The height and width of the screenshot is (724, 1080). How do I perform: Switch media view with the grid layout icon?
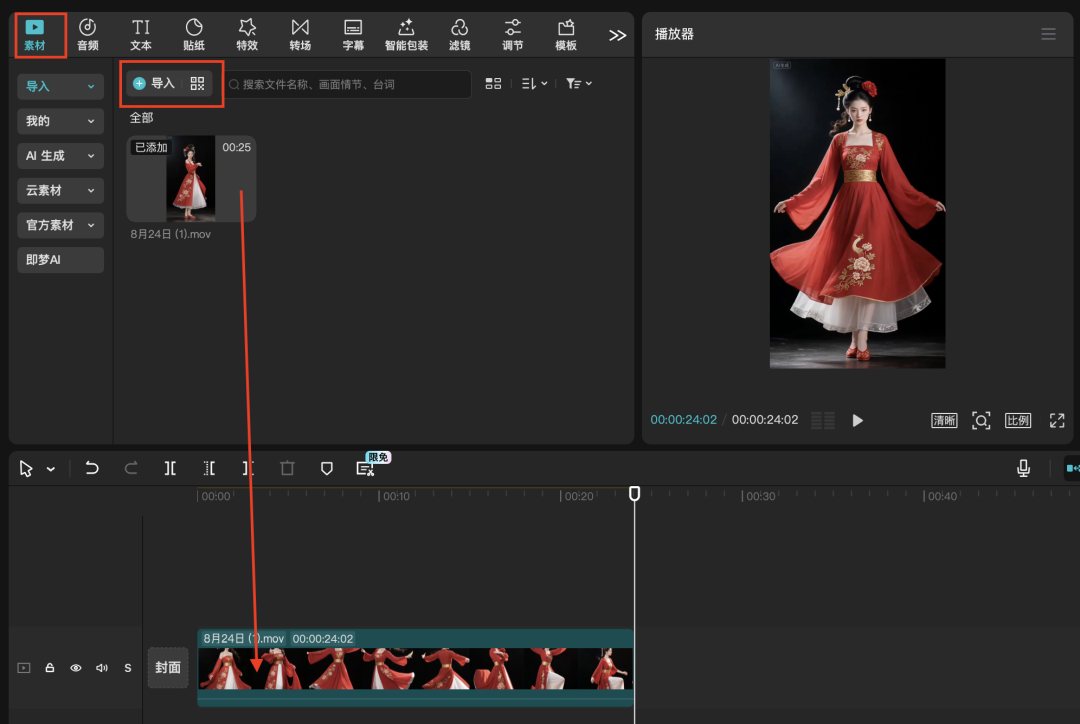pos(493,84)
